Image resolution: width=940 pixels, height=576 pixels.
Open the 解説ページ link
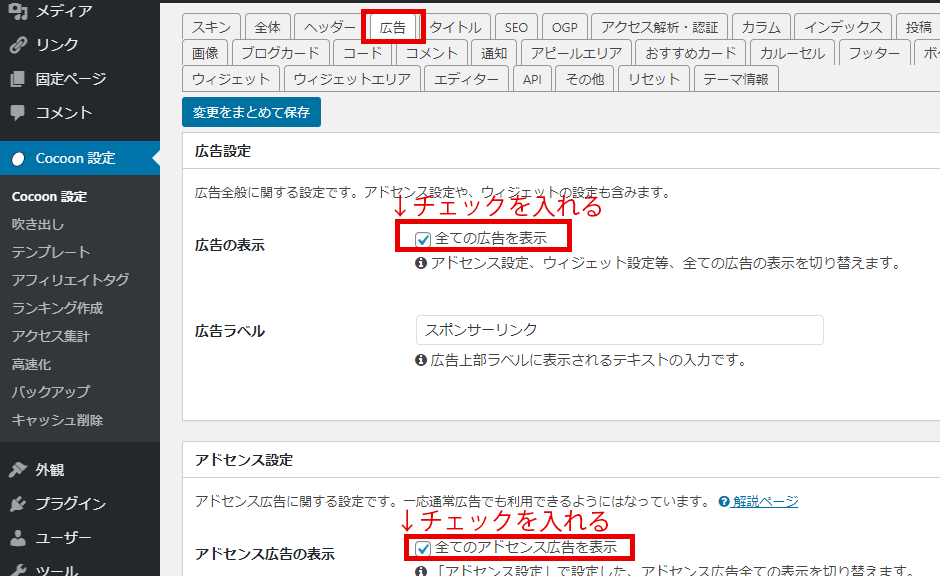click(x=766, y=501)
